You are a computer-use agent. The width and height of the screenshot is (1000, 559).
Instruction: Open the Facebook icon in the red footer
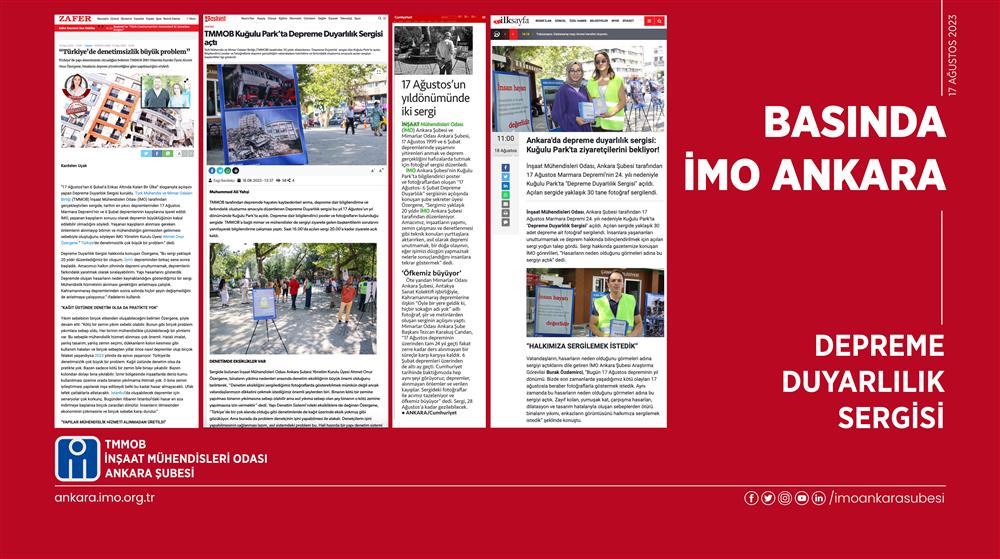coord(751,498)
